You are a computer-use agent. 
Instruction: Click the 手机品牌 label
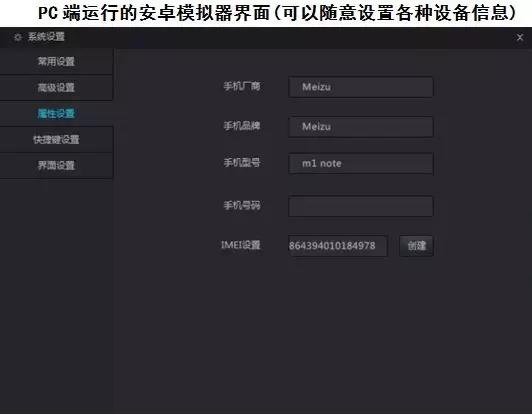tap(242, 126)
